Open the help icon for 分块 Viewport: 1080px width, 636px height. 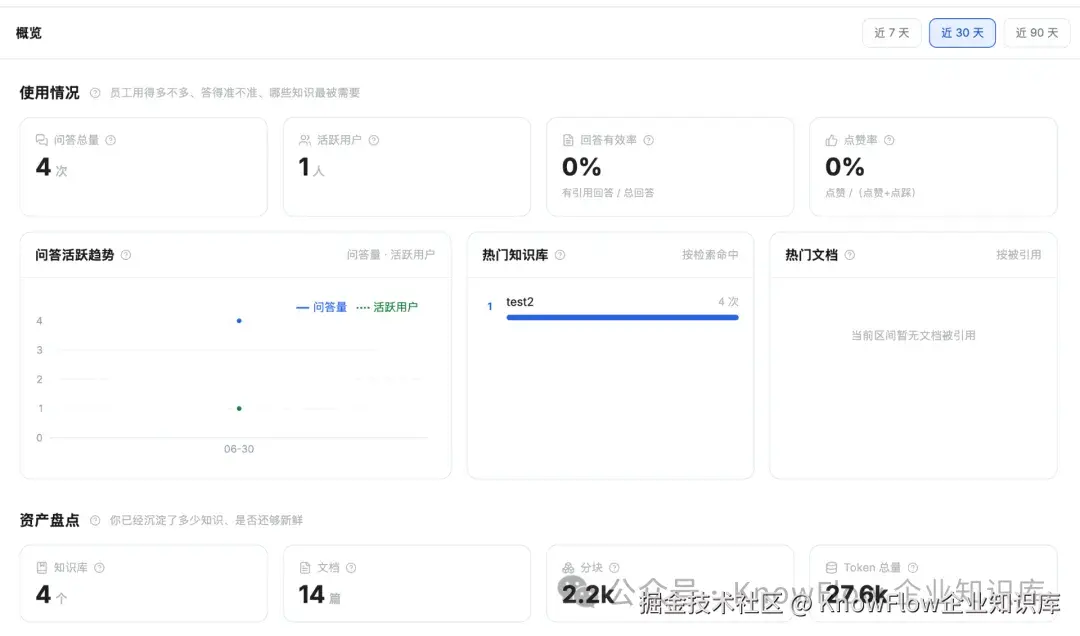614,568
